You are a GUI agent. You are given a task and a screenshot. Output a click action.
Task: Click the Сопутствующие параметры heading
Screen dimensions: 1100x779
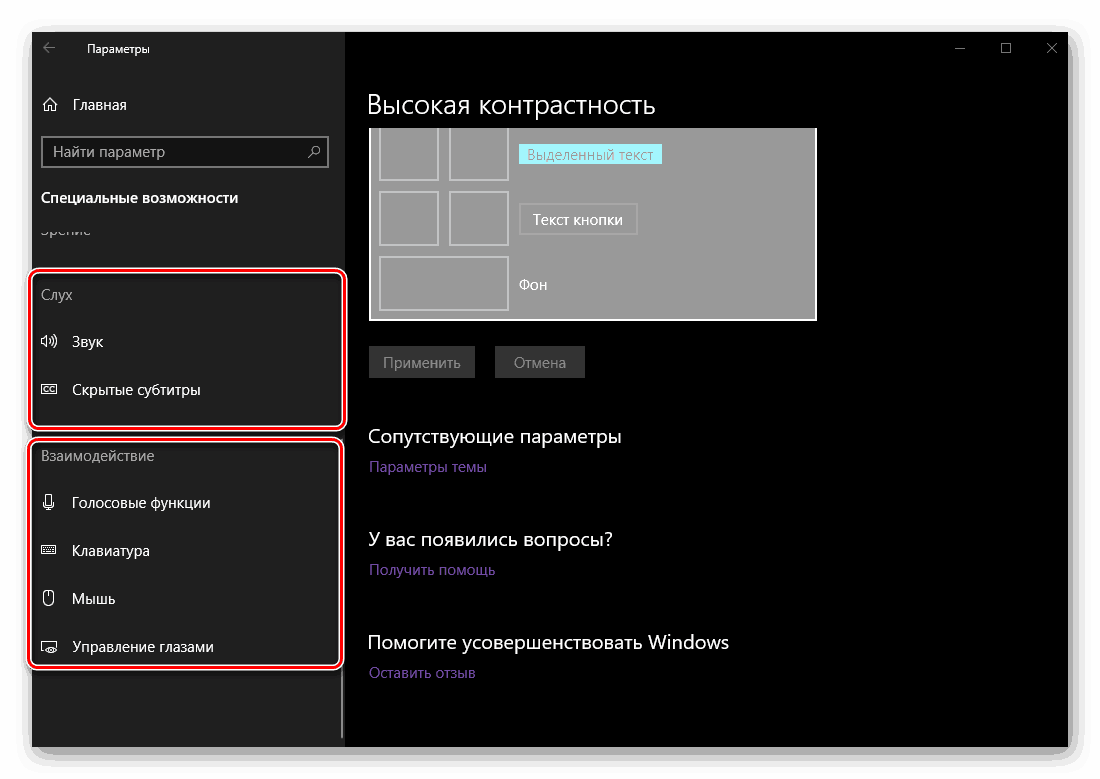tap(495, 437)
